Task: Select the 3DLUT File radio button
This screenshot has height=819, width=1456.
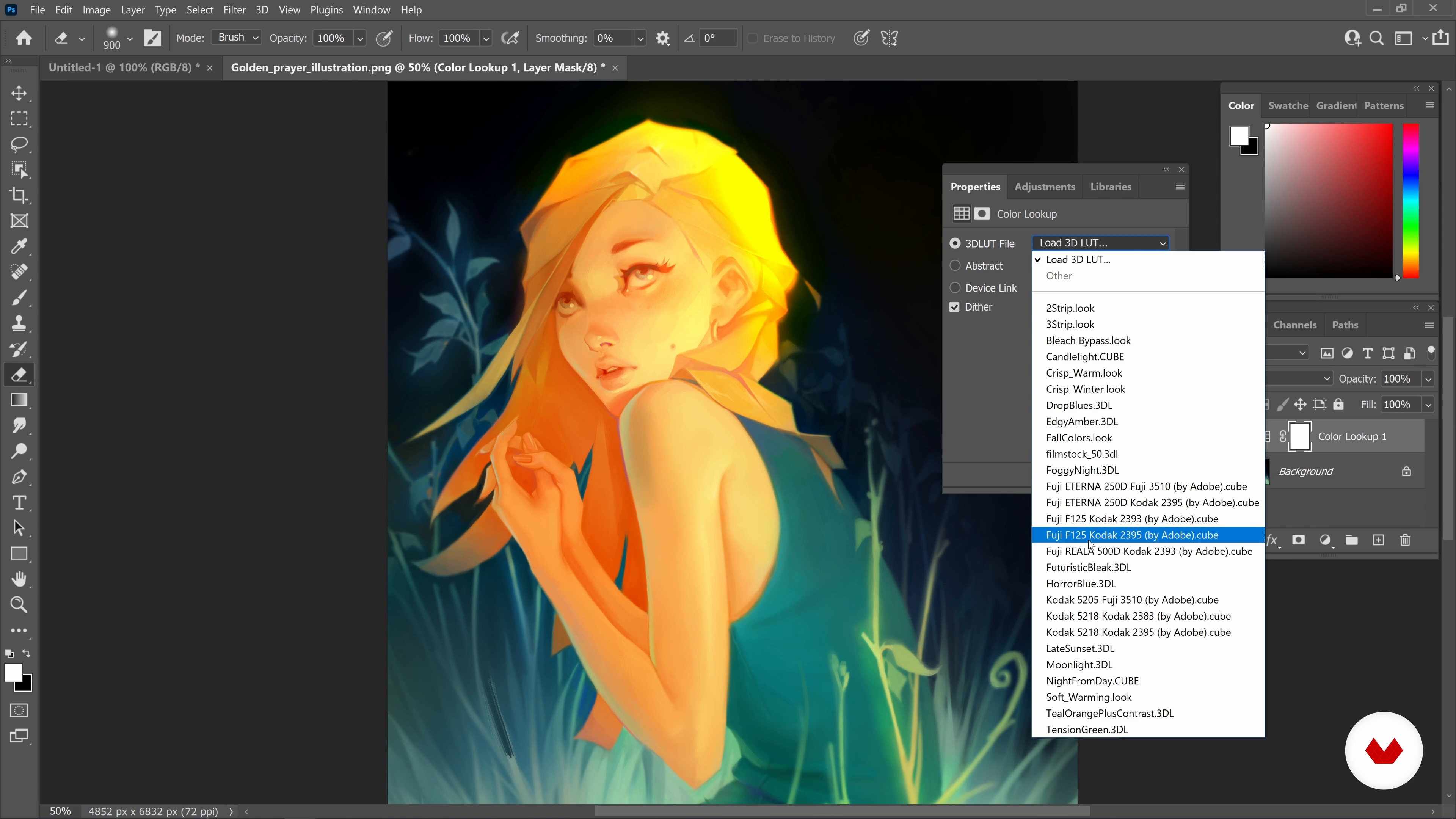Action: pos(955,243)
